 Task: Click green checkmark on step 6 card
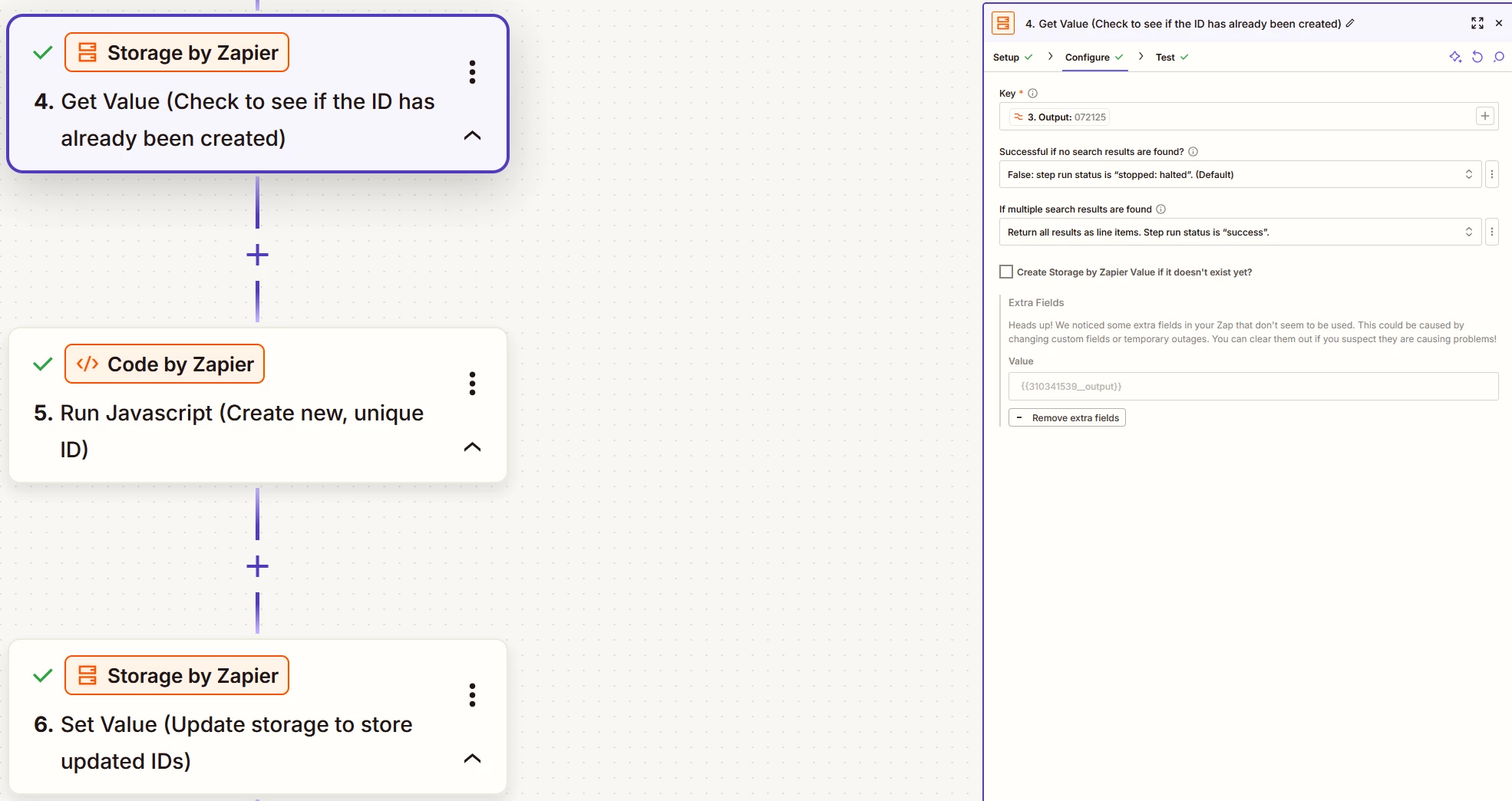(43, 676)
